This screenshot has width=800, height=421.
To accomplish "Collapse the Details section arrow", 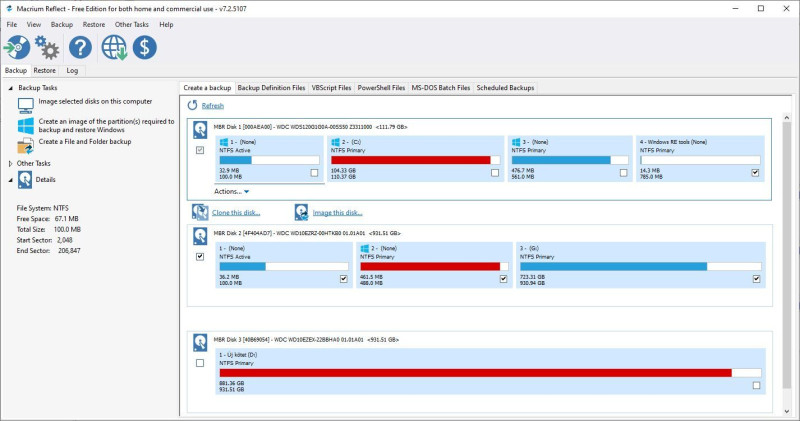I will (x=10, y=180).
